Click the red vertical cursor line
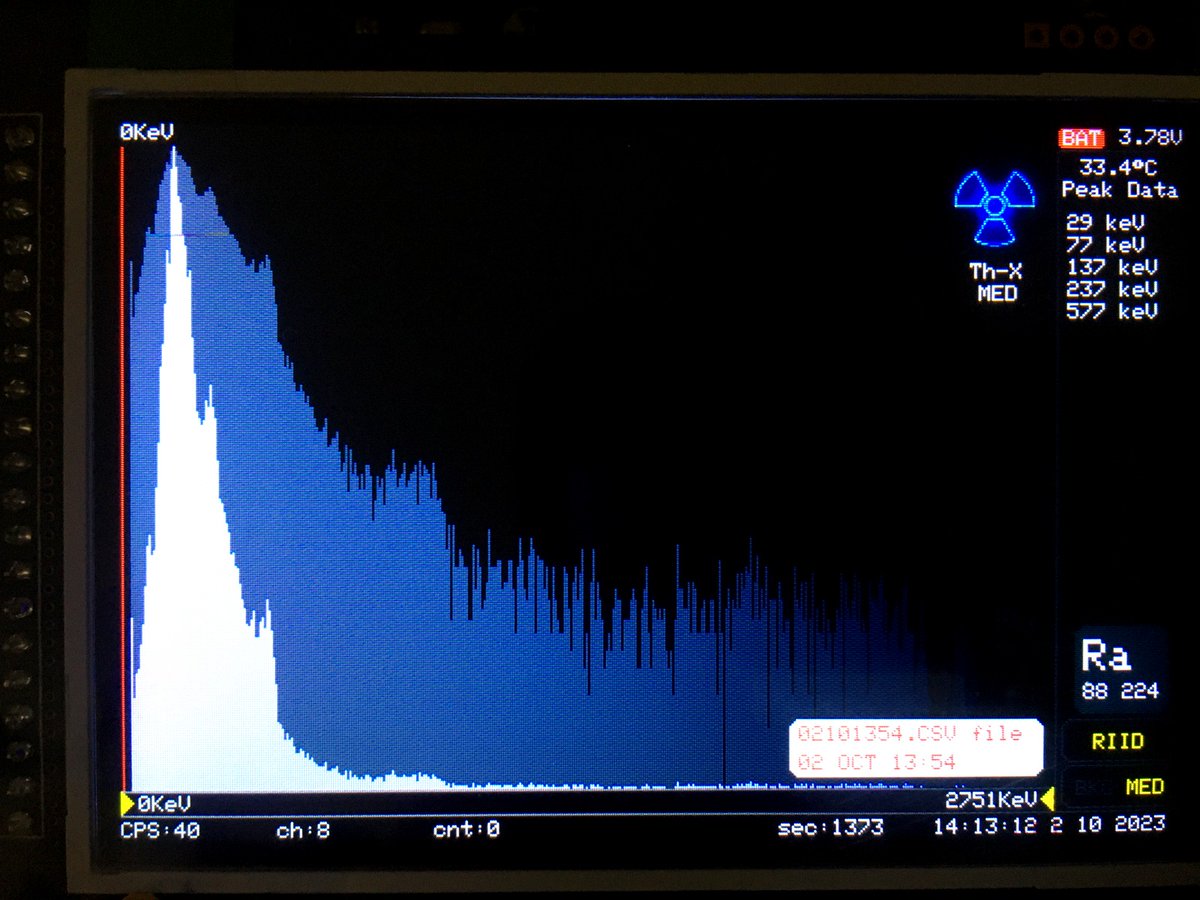This screenshot has height=900, width=1200. point(123,468)
